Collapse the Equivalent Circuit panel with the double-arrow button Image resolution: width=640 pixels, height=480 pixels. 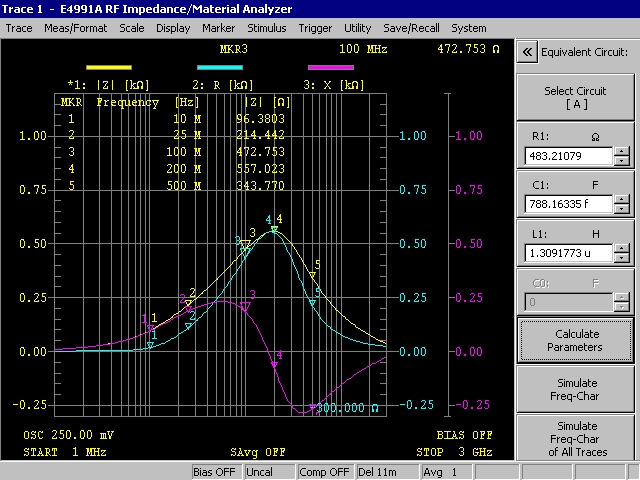click(527, 52)
